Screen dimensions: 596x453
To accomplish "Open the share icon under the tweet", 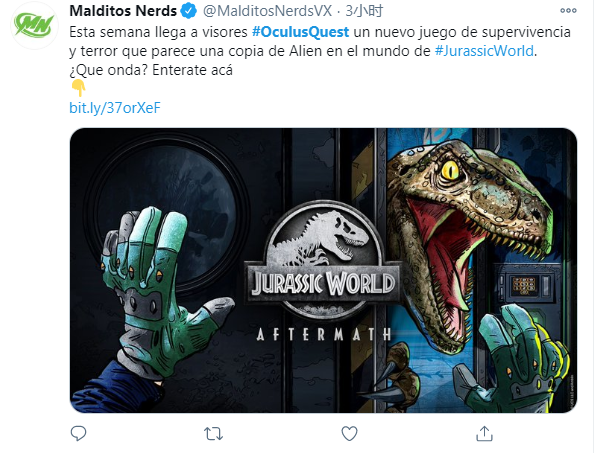I will click(484, 433).
